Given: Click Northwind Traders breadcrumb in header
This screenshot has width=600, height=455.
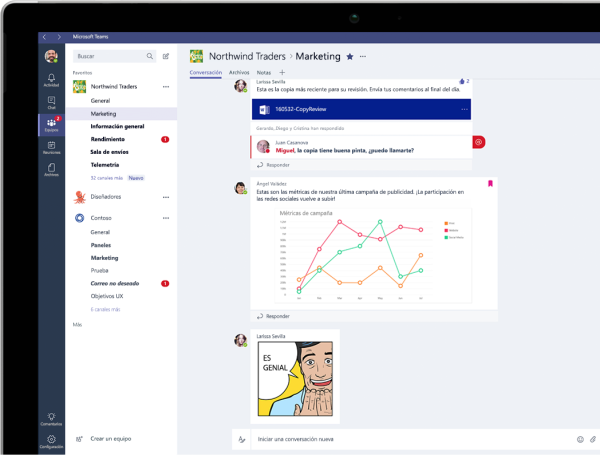Looking at the screenshot, I should pyautogui.click(x=247, y=56).
